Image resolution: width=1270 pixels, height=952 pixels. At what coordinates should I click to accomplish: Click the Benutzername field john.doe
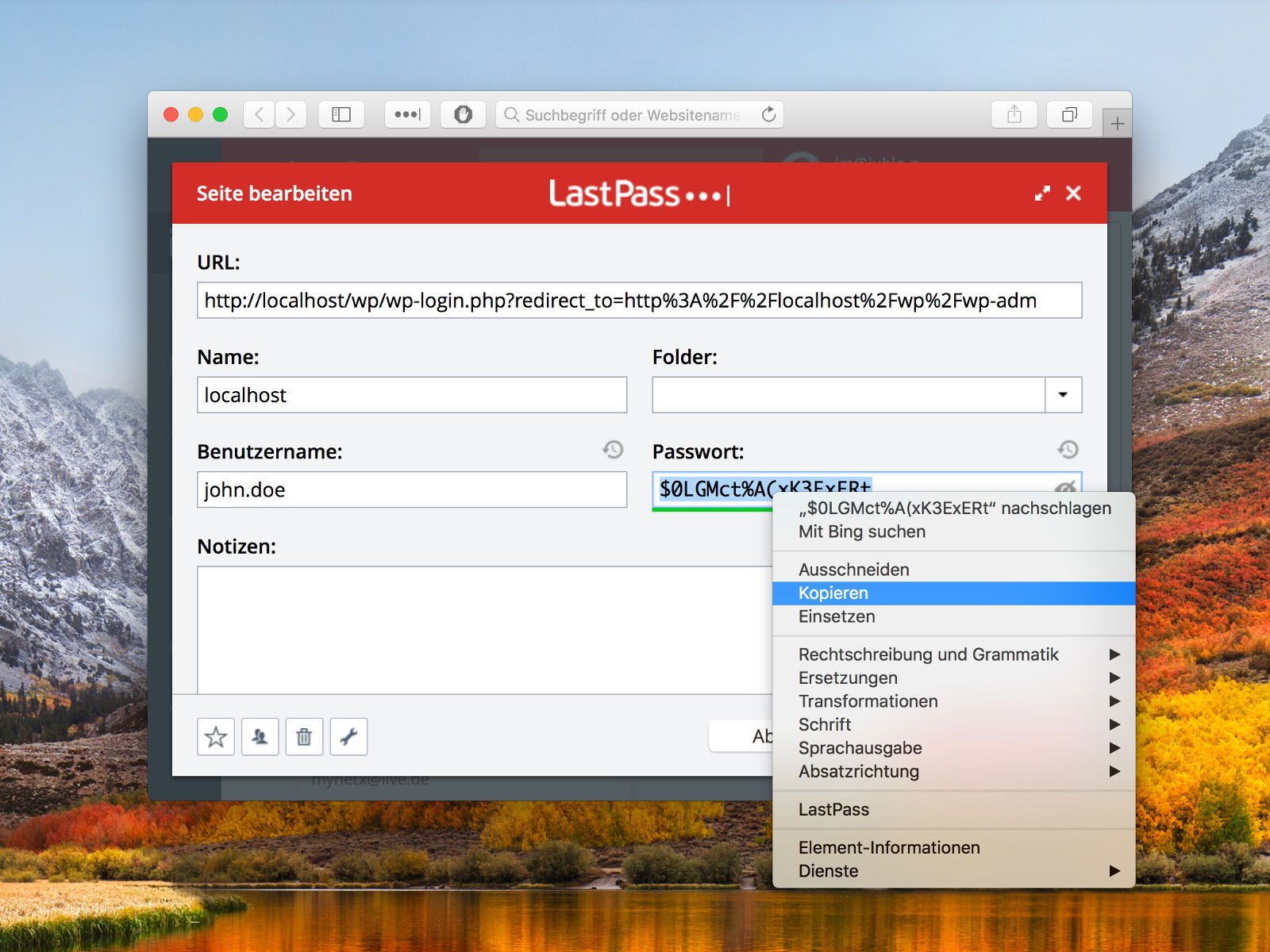point(412,489)
